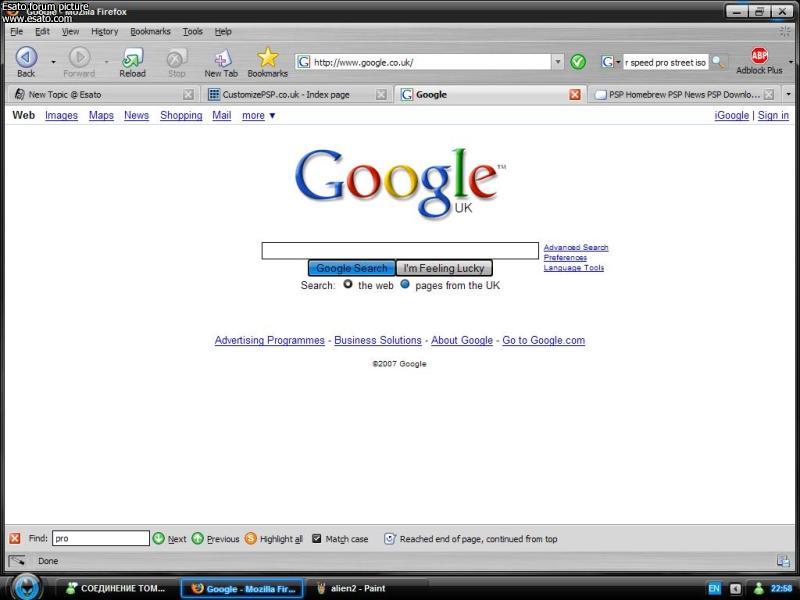
Task: Open the Mail link
Action: pyautogui.click(x=221, y=115)
